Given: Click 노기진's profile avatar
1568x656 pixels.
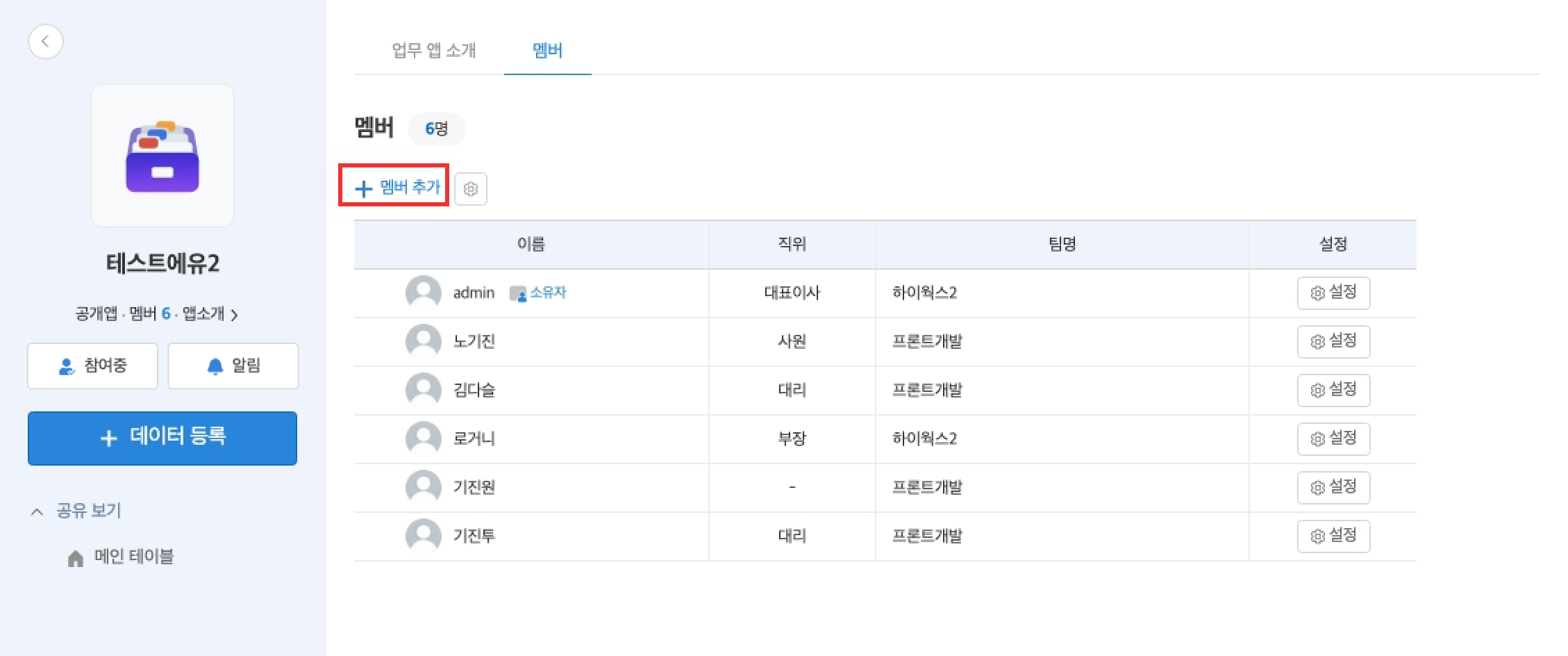Looking at the screenshot, I should tap(424, 342).
